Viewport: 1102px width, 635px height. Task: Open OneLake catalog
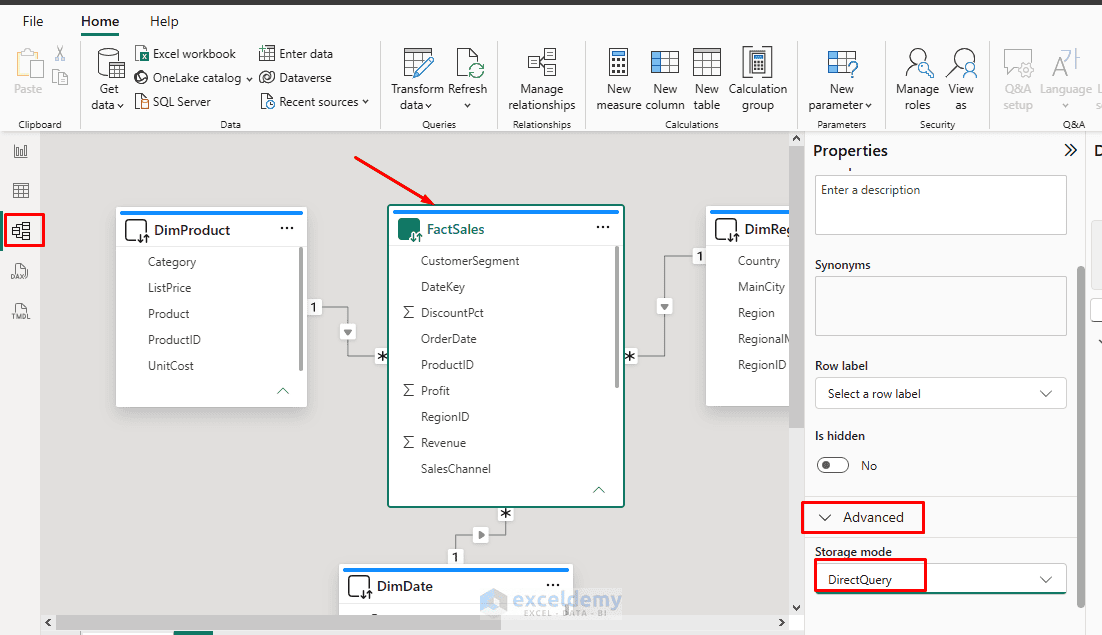[193, 78]
